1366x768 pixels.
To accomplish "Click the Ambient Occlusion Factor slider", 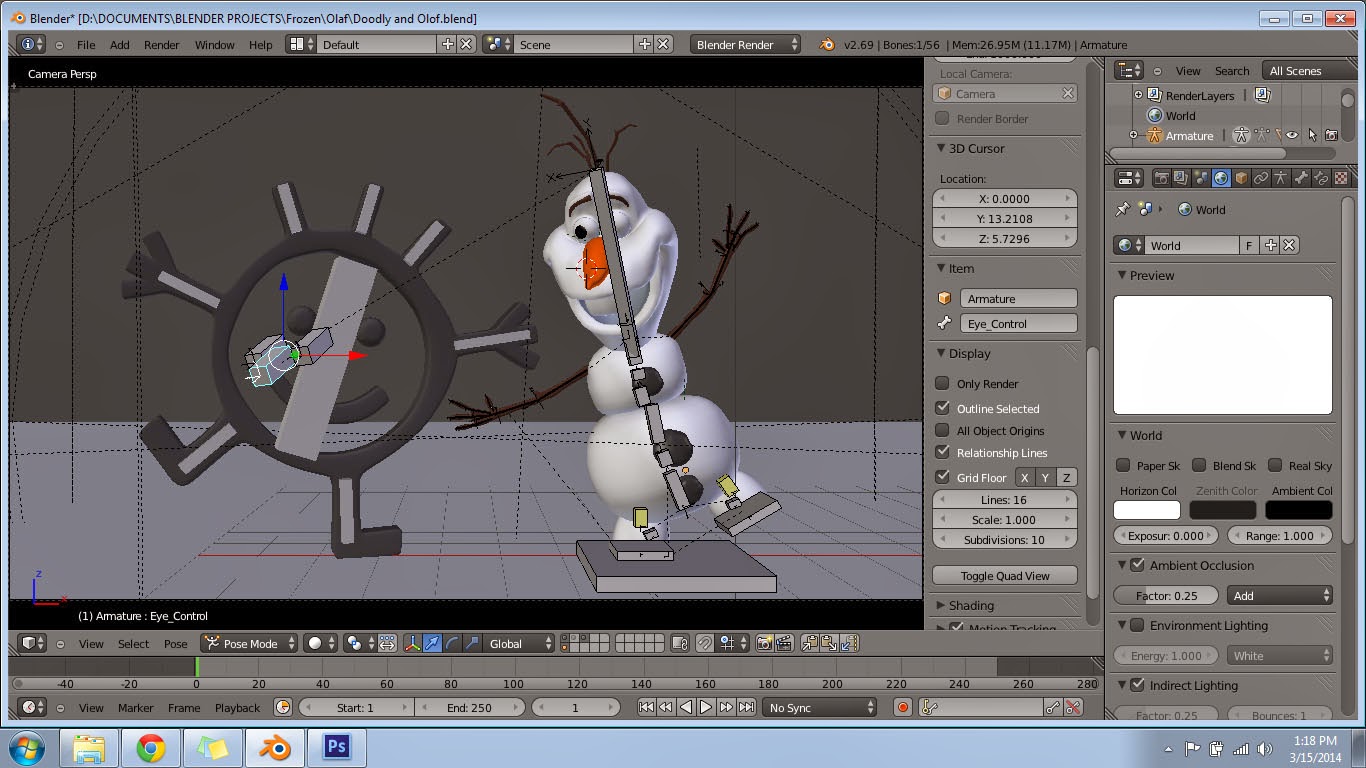I will [1166, 595].
